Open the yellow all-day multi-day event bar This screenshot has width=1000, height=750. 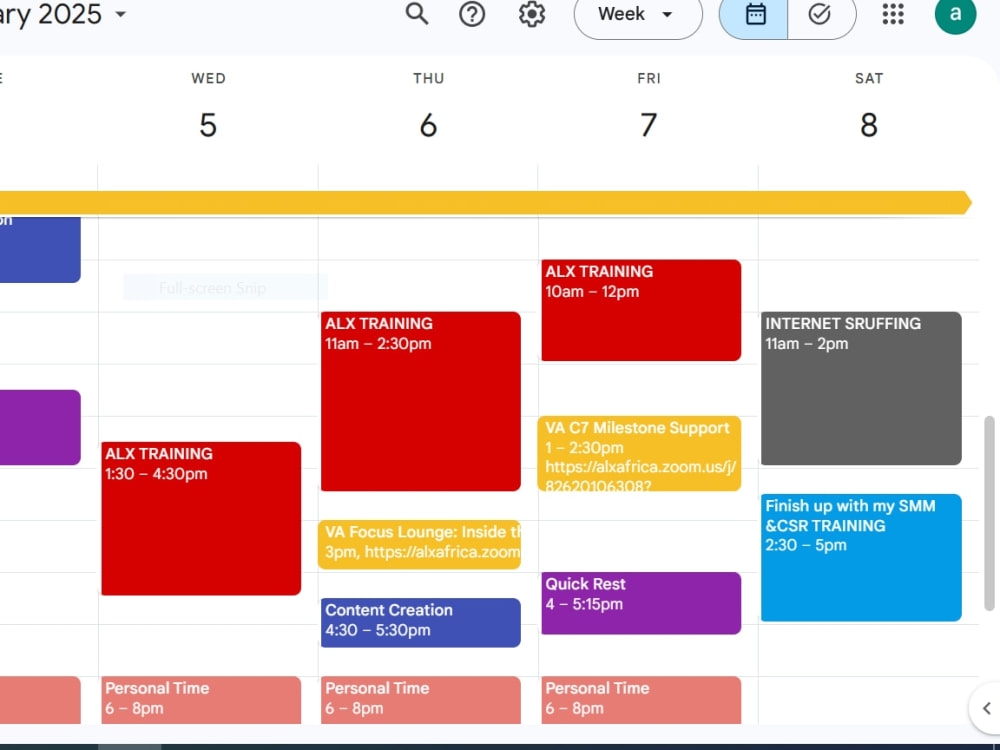pos(485,203)
